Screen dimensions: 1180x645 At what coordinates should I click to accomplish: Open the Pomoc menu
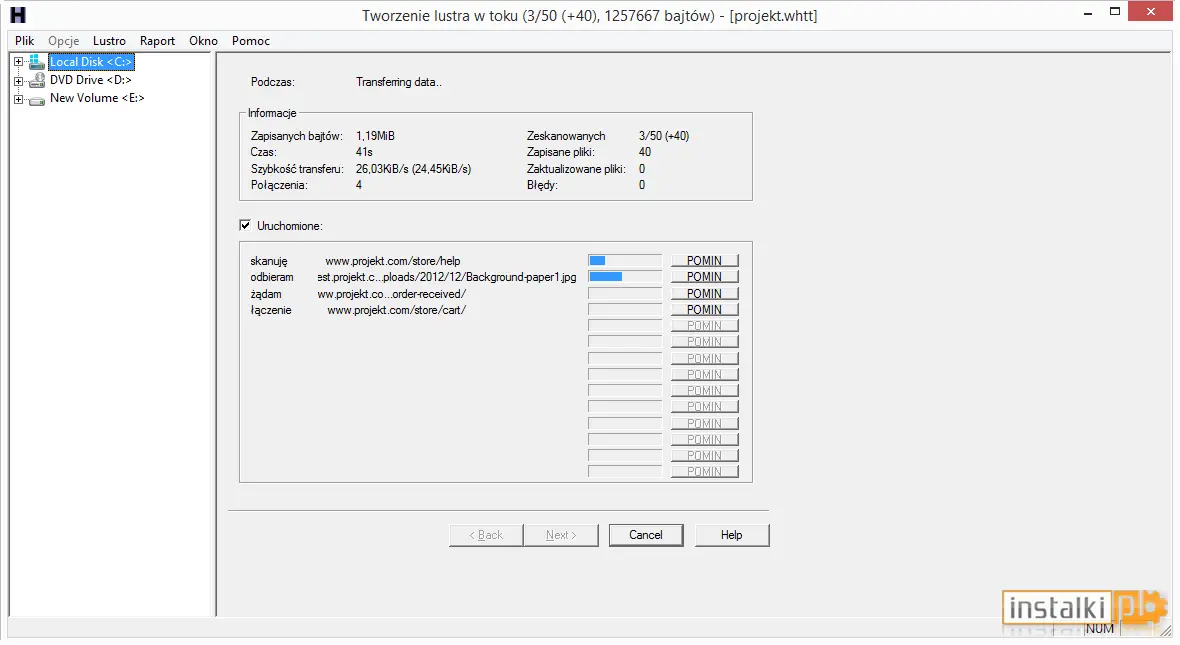[x=251, y=41]
